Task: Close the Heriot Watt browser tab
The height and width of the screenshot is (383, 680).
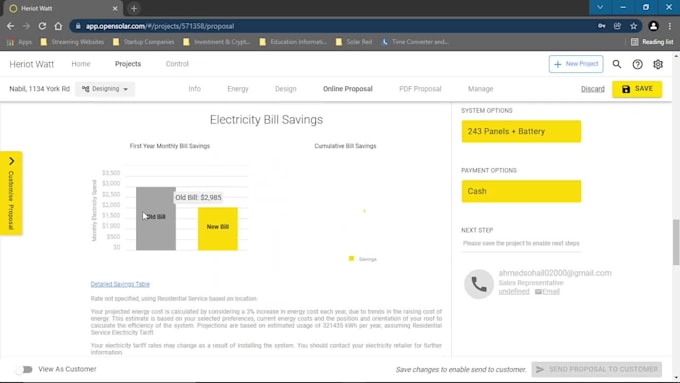Action: click(x=115, y=8)
